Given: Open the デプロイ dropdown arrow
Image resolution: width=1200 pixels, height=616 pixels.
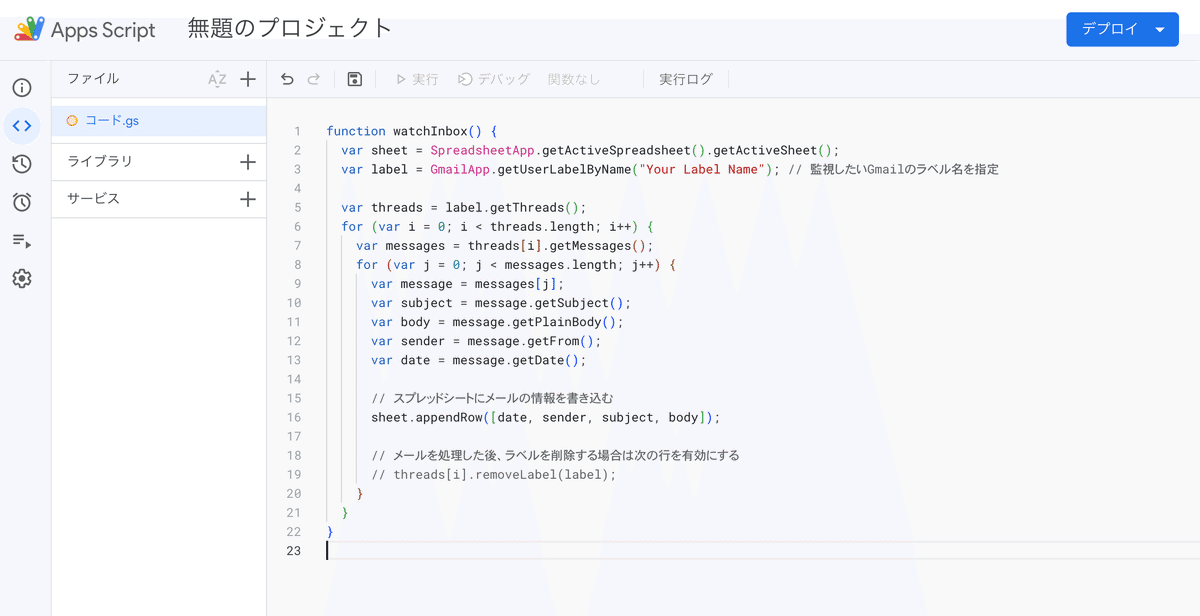Looking at the screenshot, I should click(x=1159, y=30).
